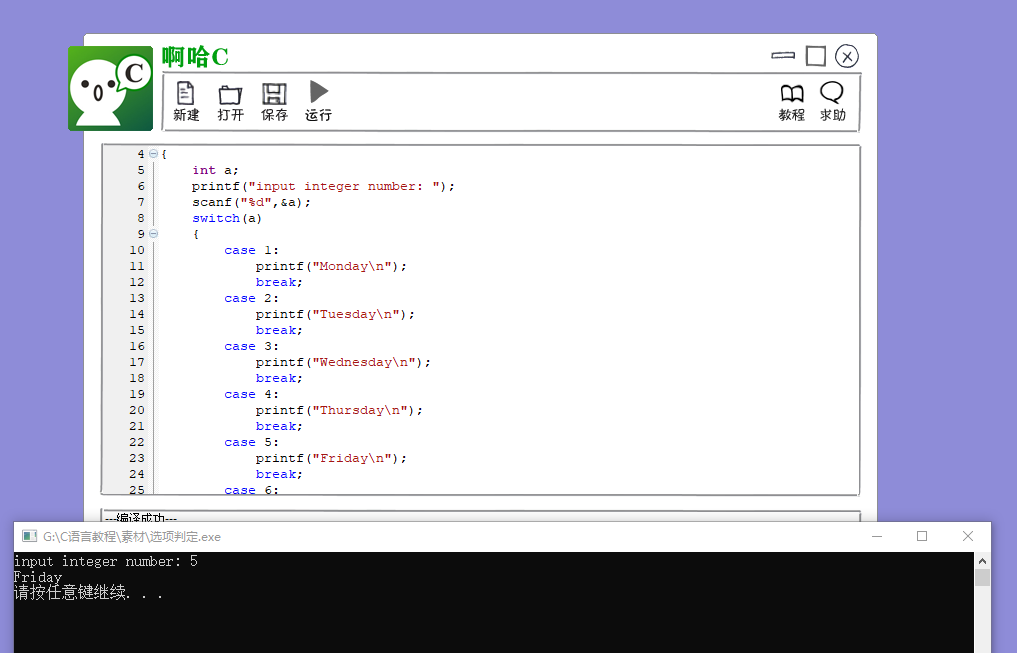
Task: Click the "case 2:" line
Action: click(252, 298)
